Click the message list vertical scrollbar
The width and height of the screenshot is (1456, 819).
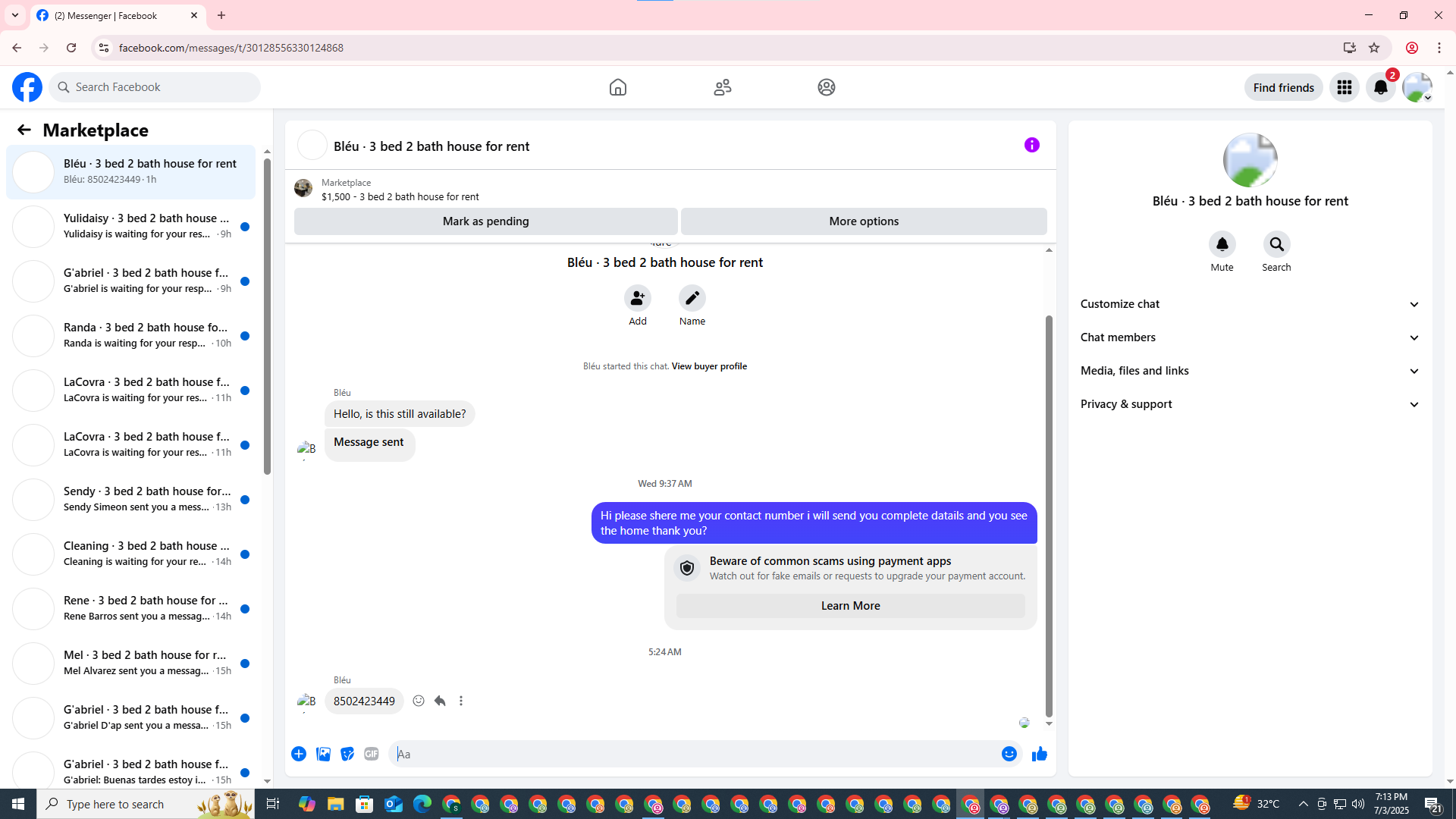click(x=1049, y=516)
